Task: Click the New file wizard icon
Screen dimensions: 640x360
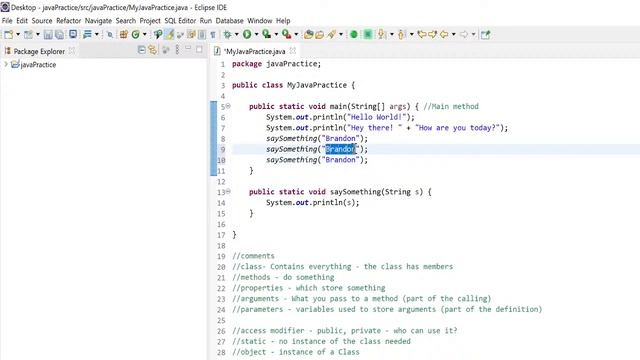Action: [x=8, y=35]
